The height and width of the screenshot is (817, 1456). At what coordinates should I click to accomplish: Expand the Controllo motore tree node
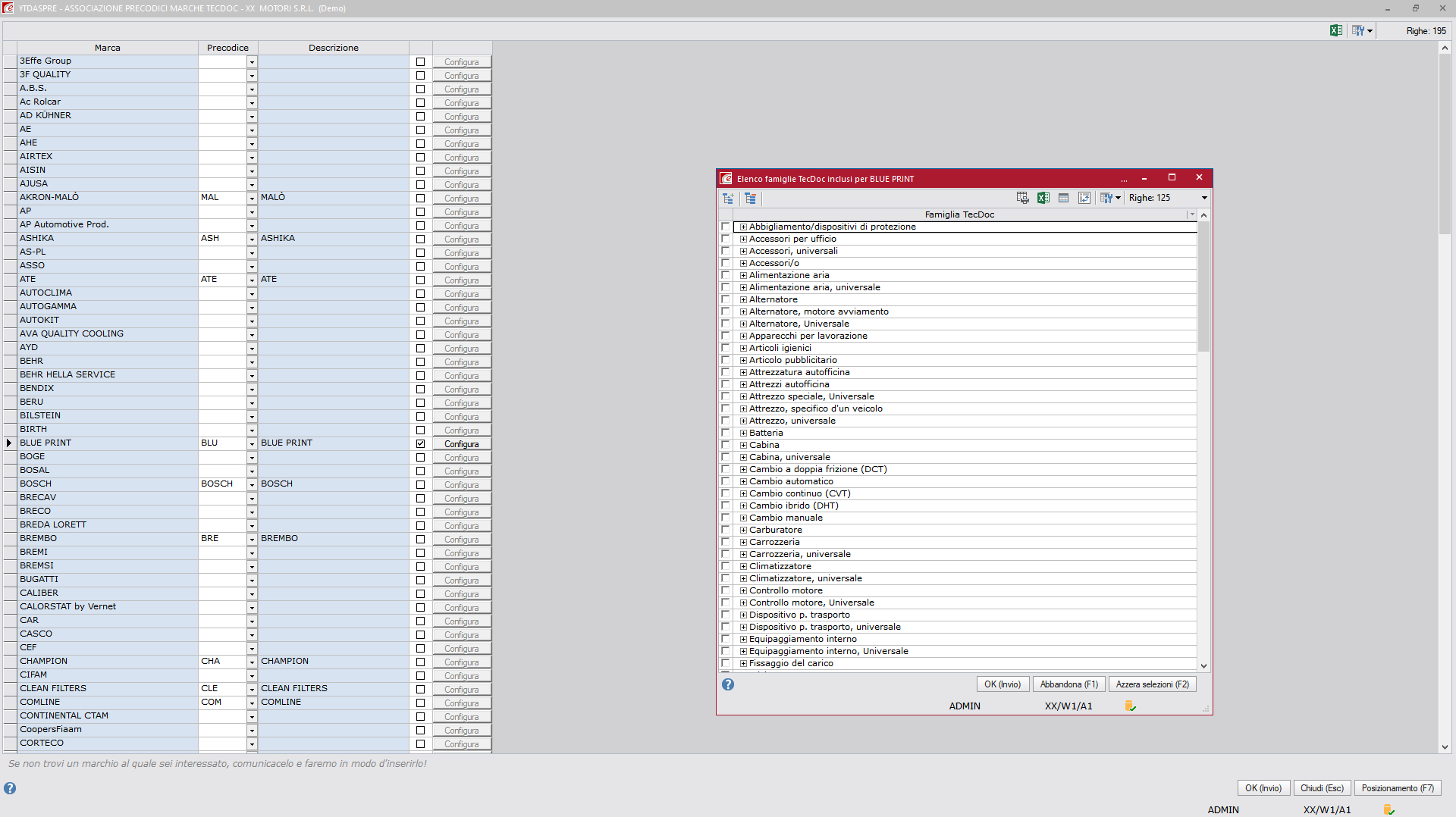pos(744,591)
